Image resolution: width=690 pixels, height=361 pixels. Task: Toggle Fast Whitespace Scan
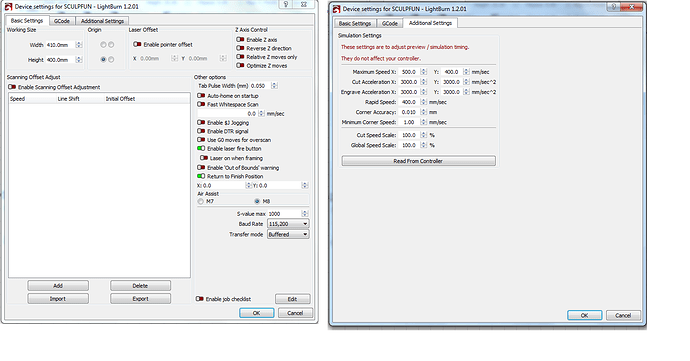[201, 104]
